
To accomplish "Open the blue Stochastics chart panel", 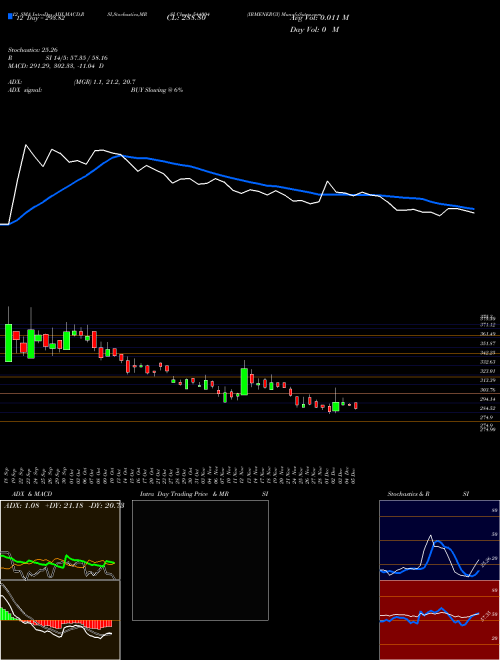I will (439, 540).
